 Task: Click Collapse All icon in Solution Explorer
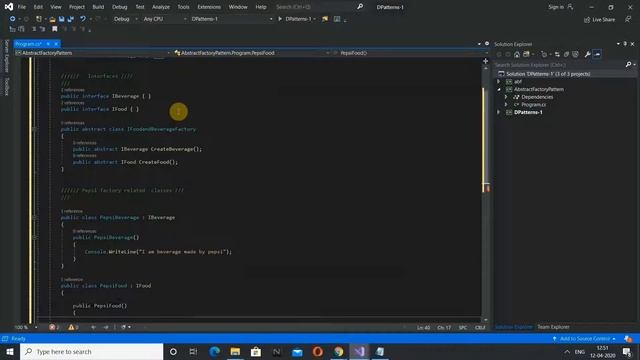coord(566,54)
